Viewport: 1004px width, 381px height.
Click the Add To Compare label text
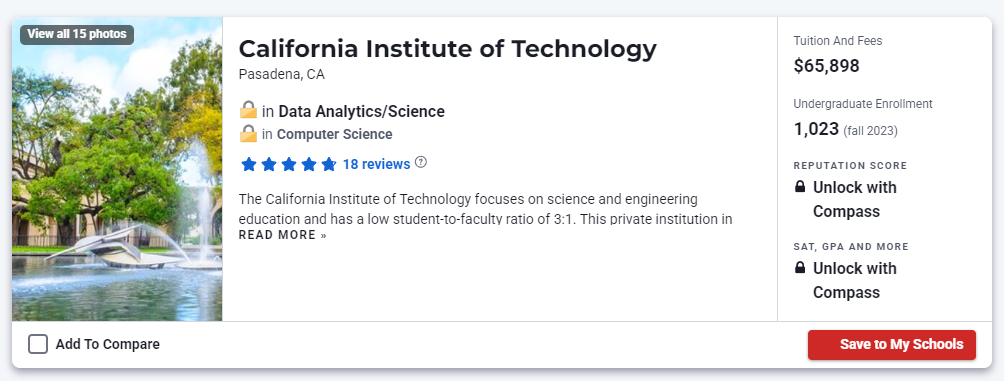pos(108,345)
